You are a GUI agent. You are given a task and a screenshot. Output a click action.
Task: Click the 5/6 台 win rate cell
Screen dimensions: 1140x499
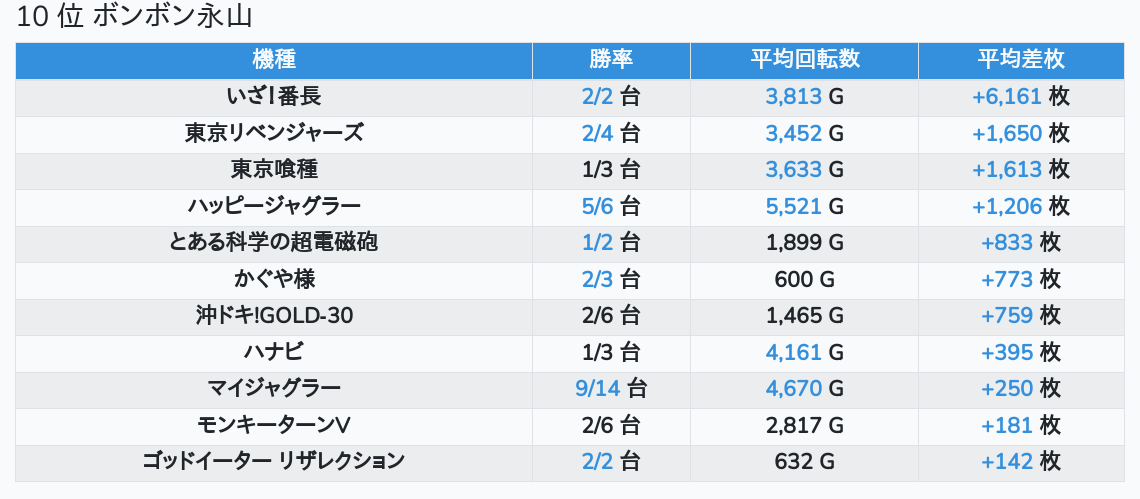tap(611, 206)
